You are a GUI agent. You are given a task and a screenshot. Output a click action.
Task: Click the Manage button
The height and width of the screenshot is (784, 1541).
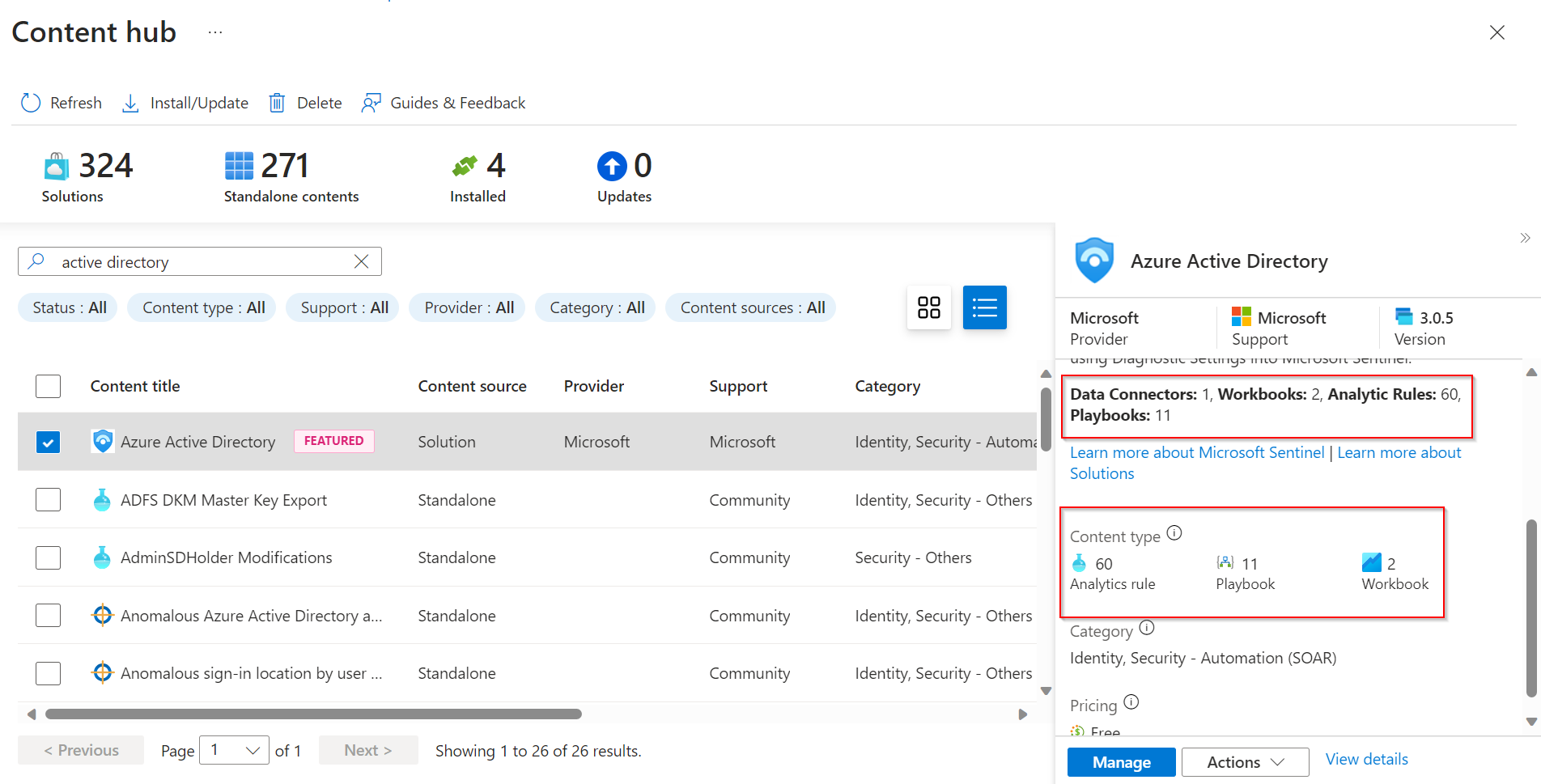click(x=1122, y=762)
